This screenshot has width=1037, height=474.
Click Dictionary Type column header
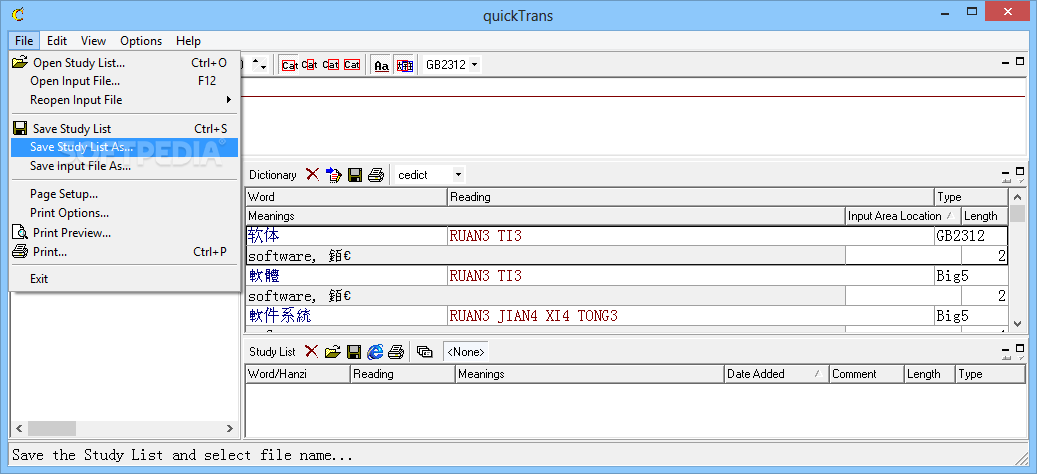(971, 197)
